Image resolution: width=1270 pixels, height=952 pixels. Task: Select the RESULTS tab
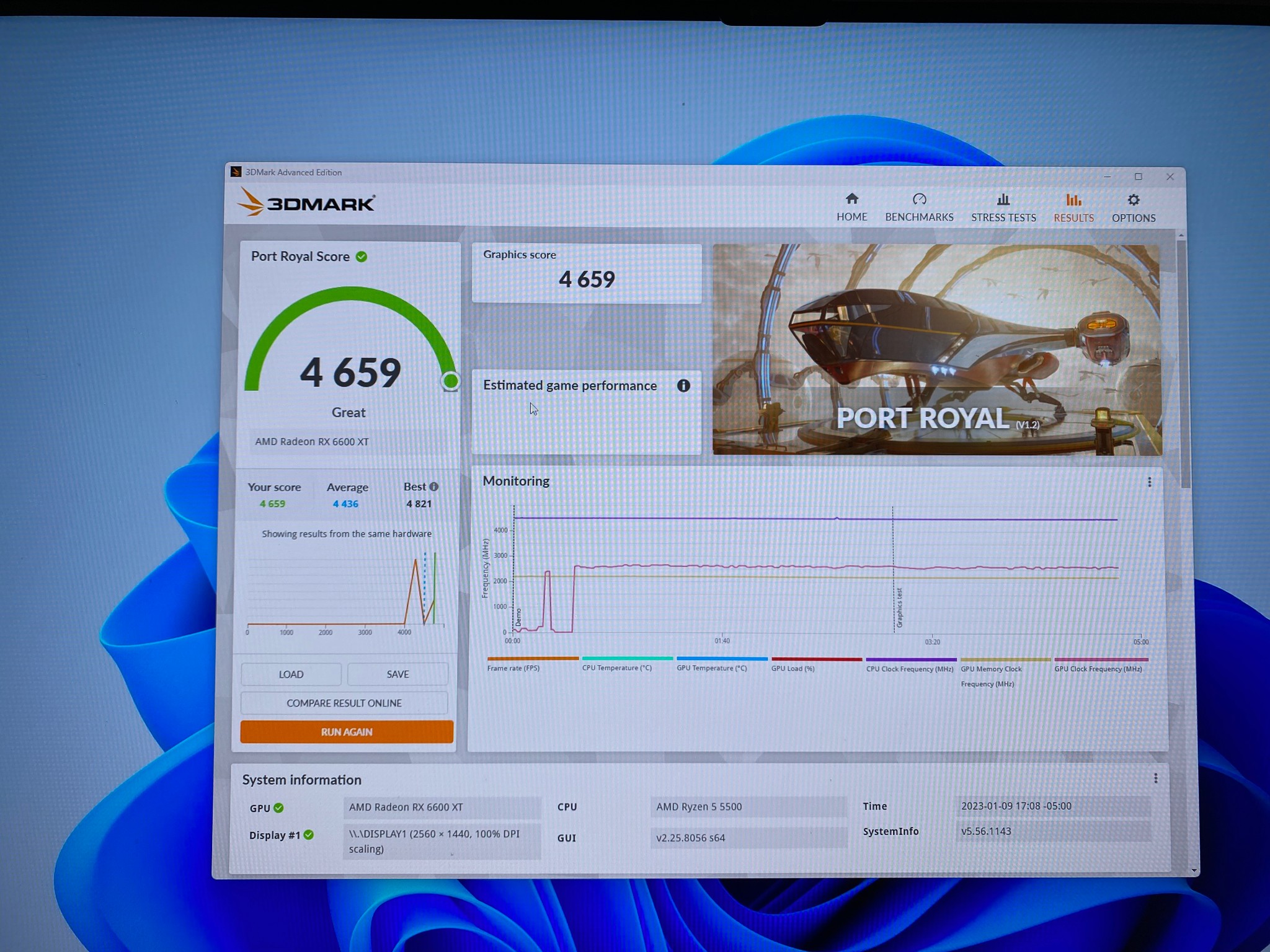click(x=1073, y=208)
